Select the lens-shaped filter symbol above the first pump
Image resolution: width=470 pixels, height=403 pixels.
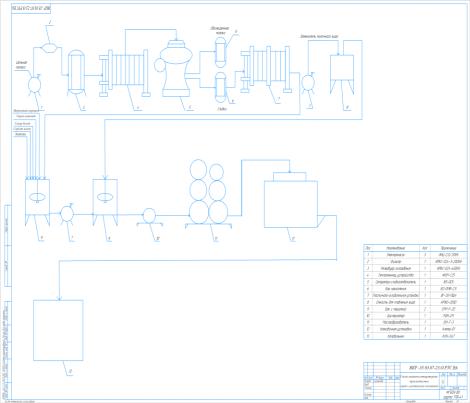click(x=50, y=47)
